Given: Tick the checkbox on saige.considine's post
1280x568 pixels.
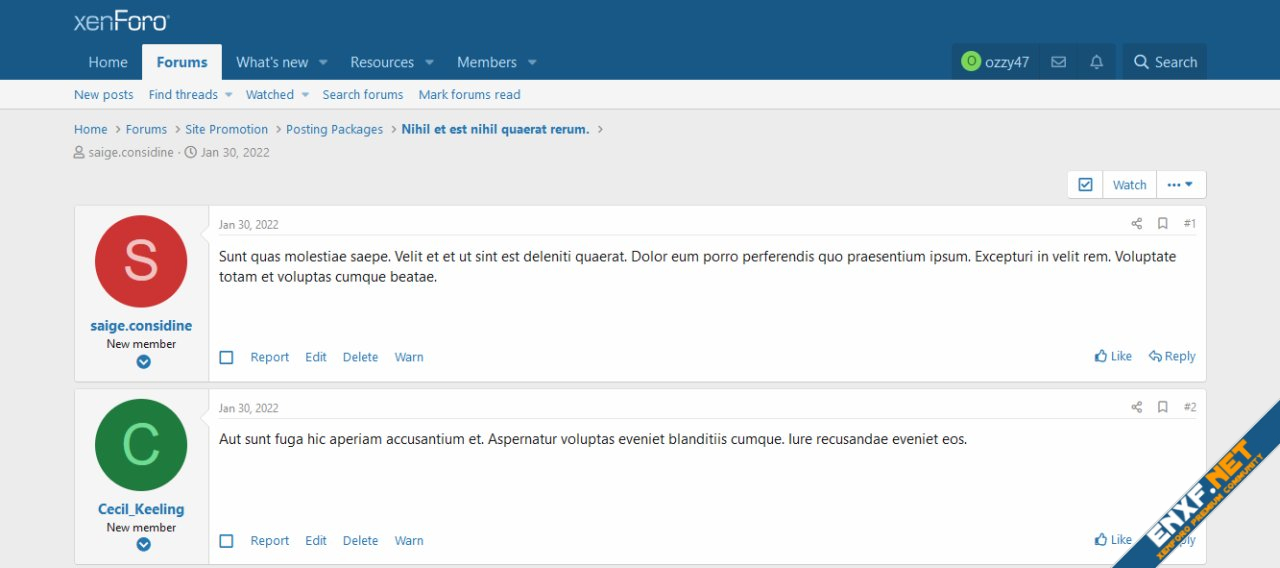Looking at the screenshot, I should click(x=226, y=357).
